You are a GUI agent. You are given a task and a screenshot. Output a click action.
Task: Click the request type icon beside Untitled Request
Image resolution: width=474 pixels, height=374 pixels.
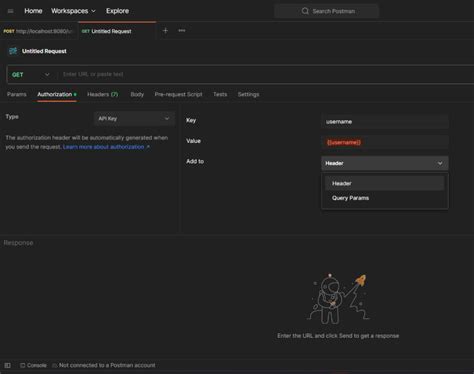[x=13, y=51]
